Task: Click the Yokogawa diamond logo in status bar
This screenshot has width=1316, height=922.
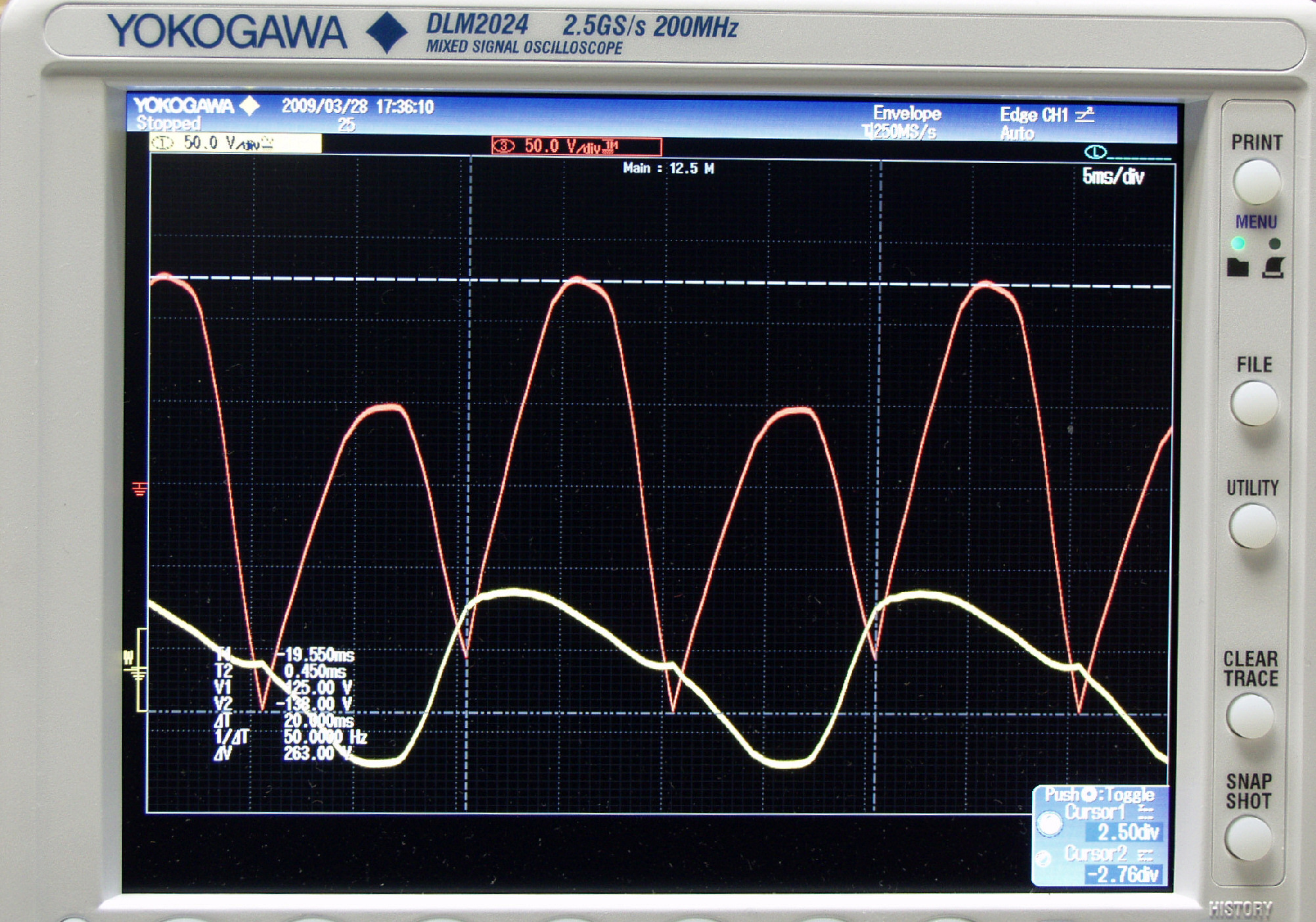Action: pos(250,106)
